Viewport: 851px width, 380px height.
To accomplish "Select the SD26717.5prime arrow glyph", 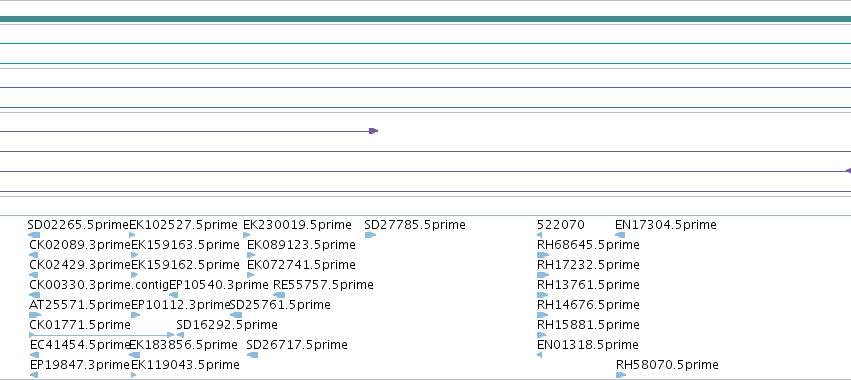I will [252, 355].
